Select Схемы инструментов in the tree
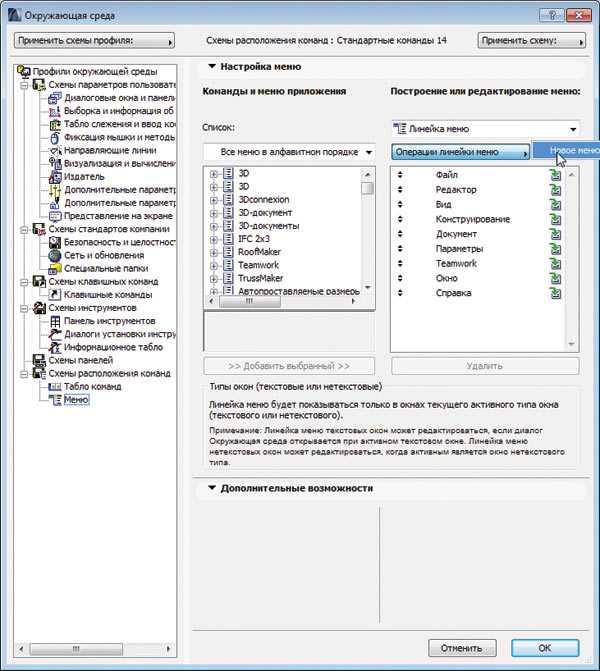600x671 pixels. [92, 308]
